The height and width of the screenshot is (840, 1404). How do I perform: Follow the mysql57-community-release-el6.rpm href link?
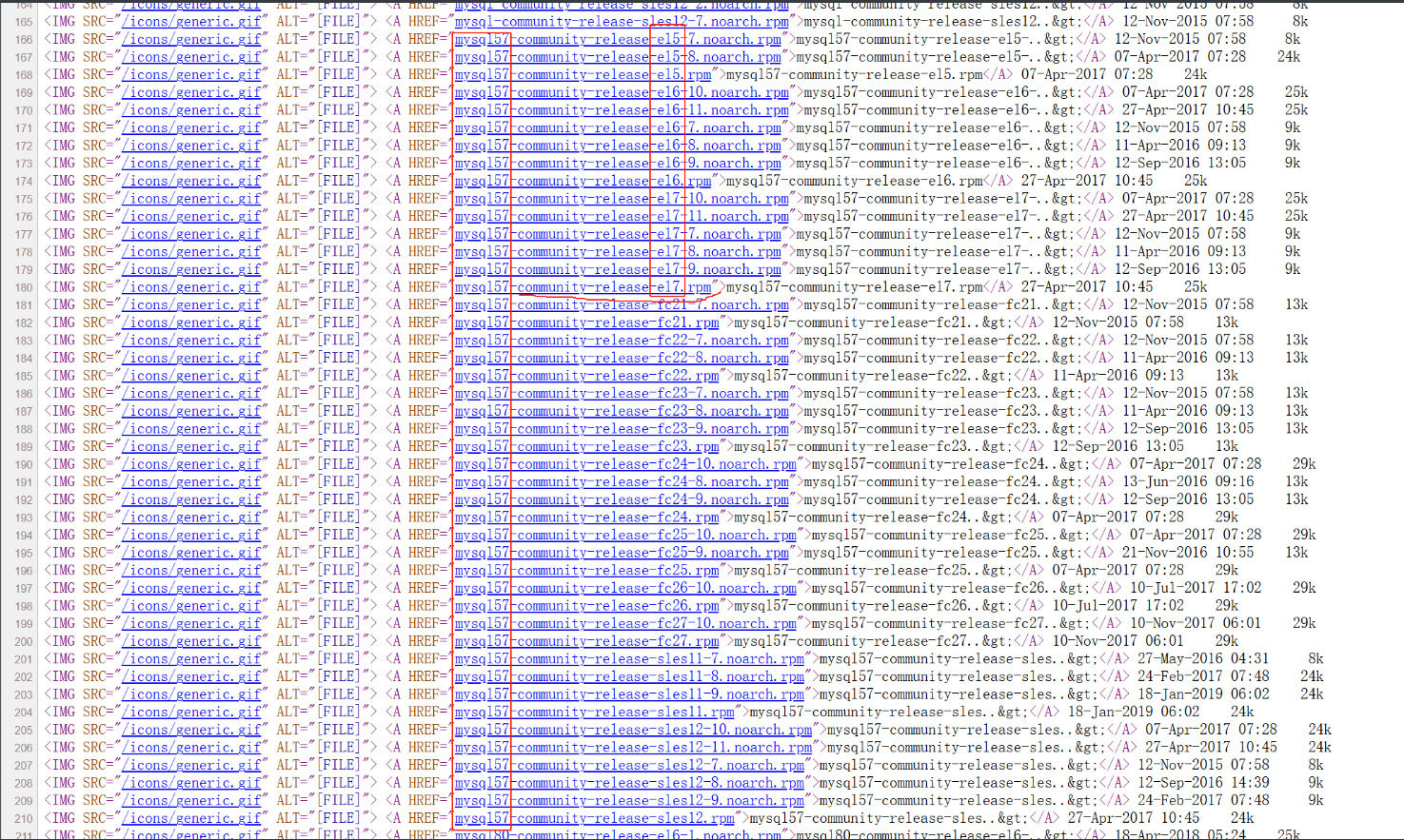pos(583,181)
